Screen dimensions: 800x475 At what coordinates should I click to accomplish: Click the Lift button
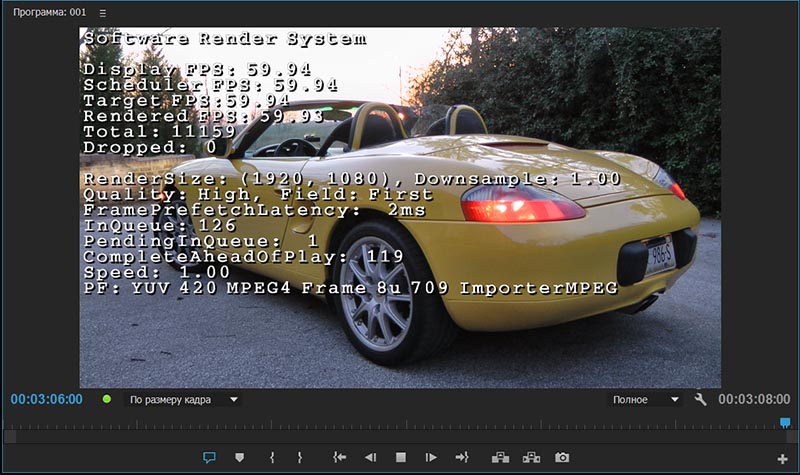[500, 458]
